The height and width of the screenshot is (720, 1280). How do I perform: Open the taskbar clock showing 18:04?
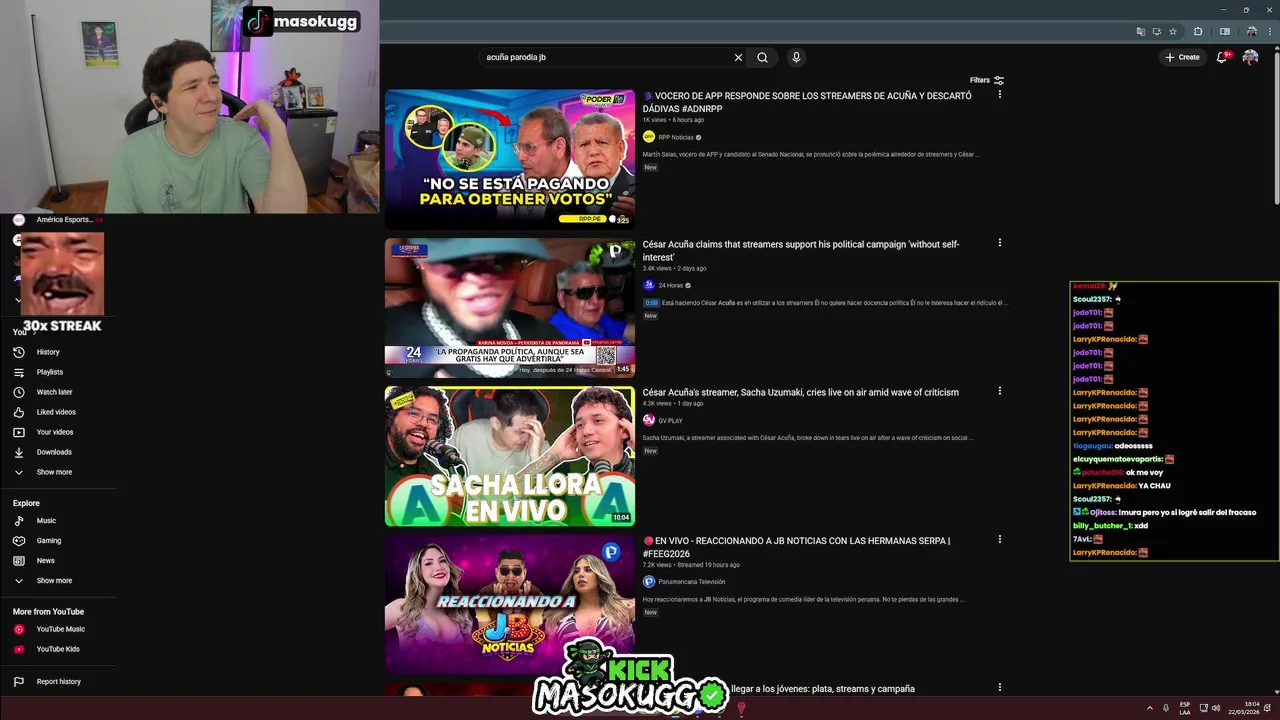1245,708
